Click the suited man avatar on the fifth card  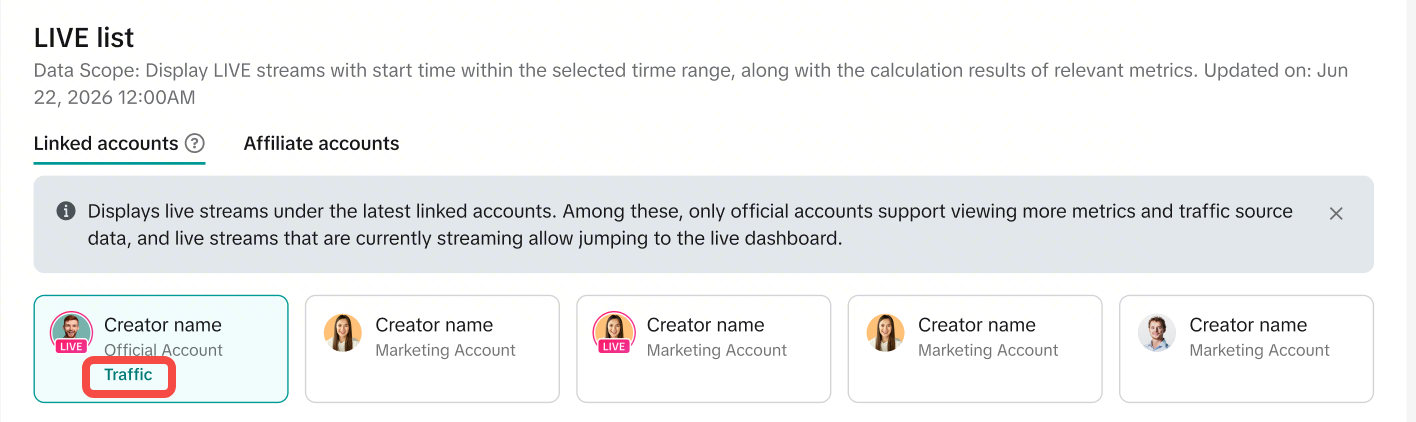(x=1156, y=333)
